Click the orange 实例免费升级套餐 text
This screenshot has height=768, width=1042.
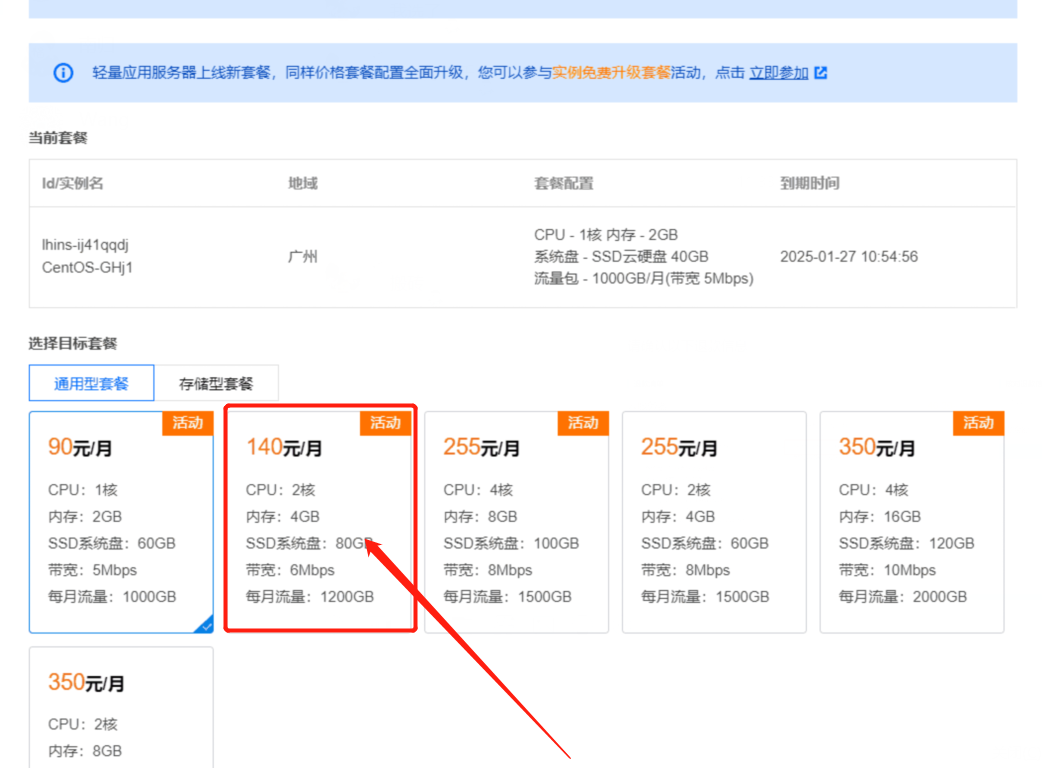point(611,72)
